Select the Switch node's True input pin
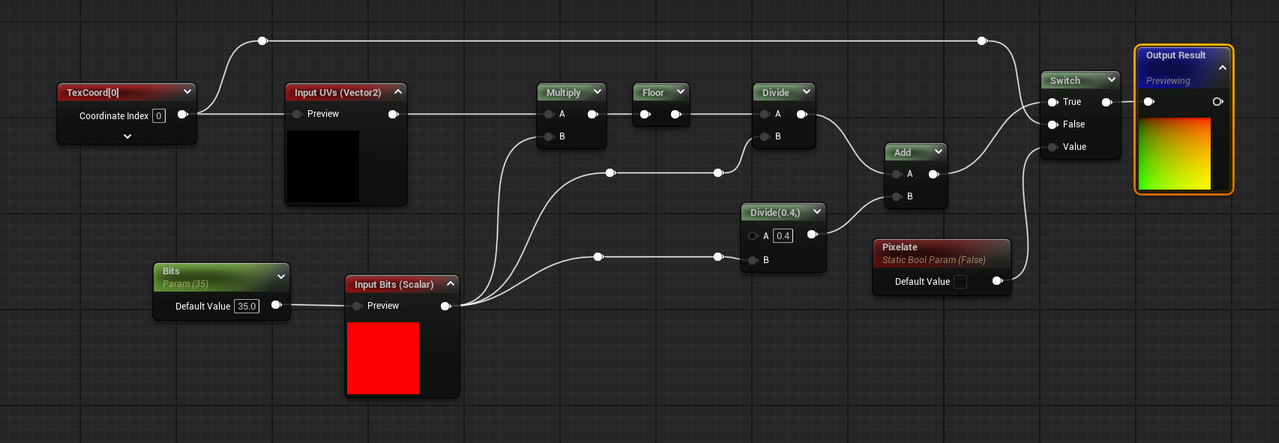The height and width of the screenshot is (443, 1279). [1053, 102]
